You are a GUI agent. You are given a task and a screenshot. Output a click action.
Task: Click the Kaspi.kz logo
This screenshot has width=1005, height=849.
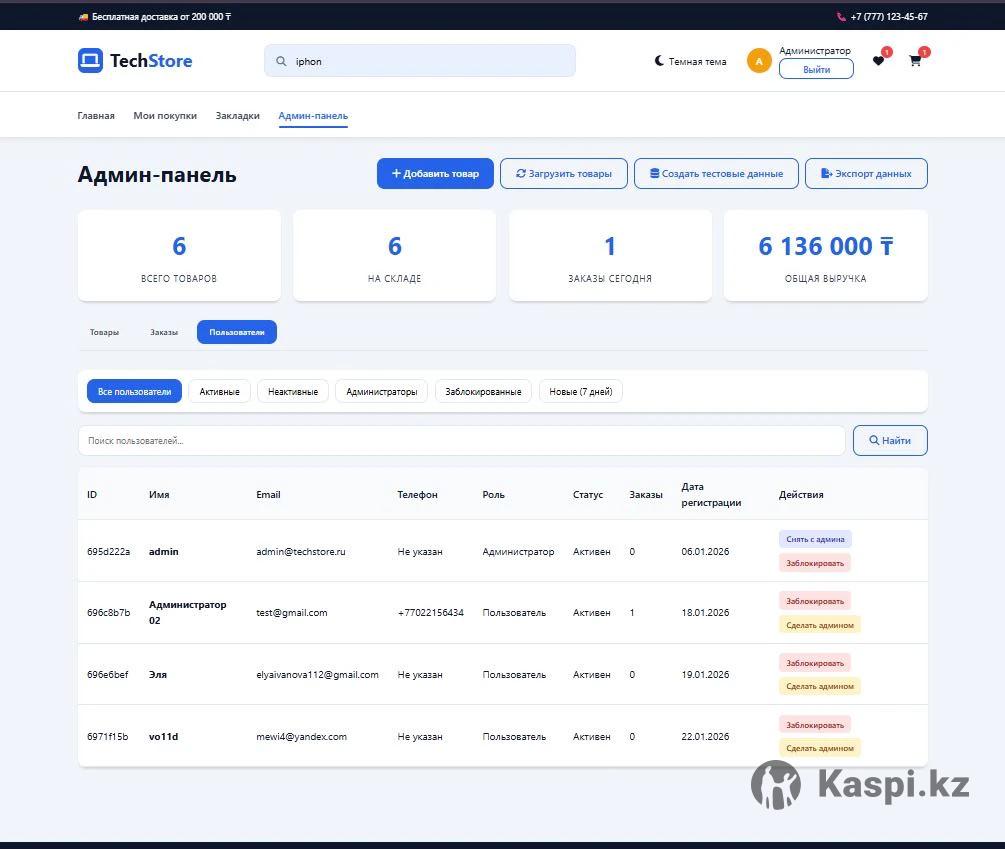860,784
